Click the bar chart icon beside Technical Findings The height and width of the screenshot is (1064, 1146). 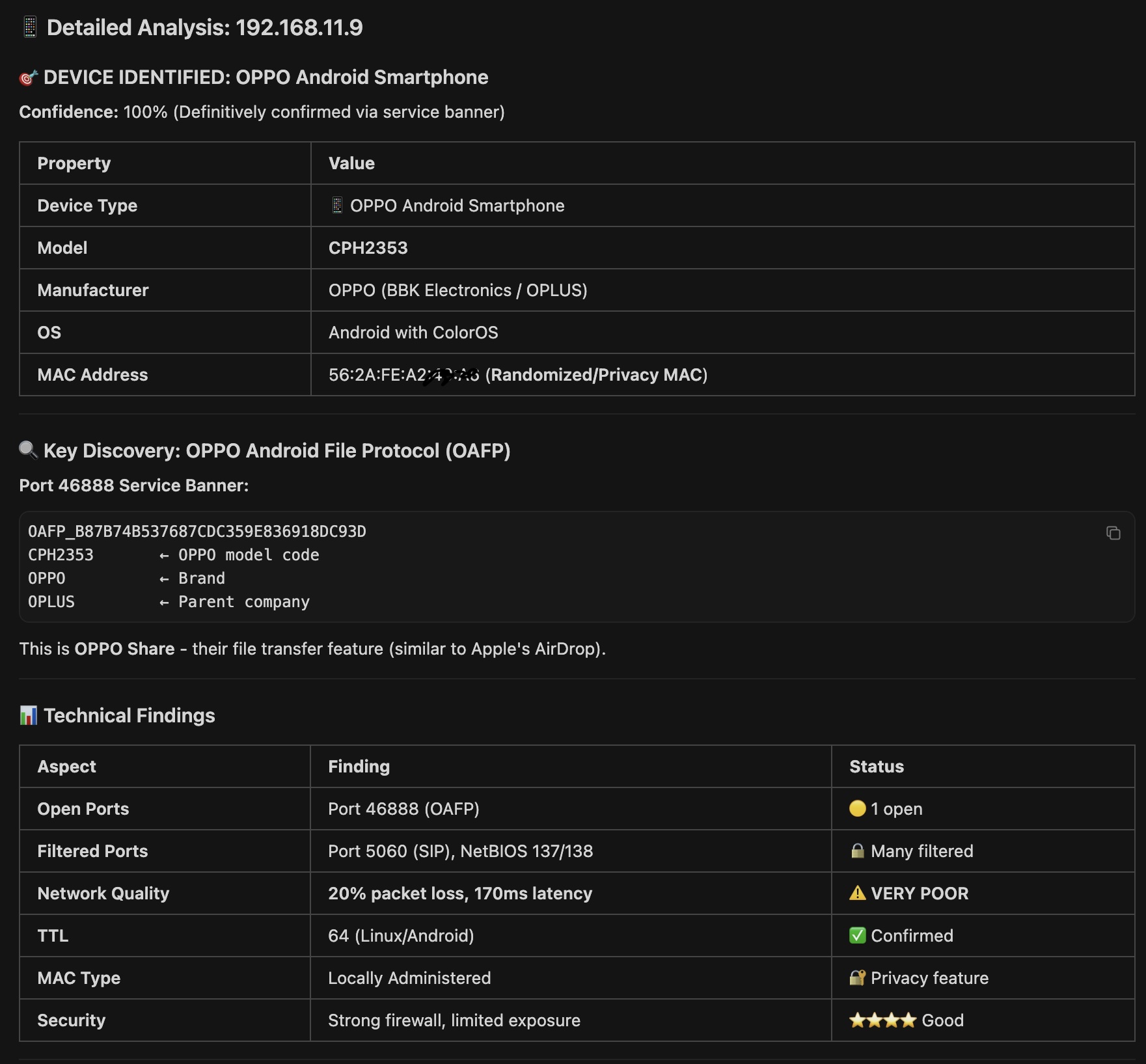click(28, 715)
